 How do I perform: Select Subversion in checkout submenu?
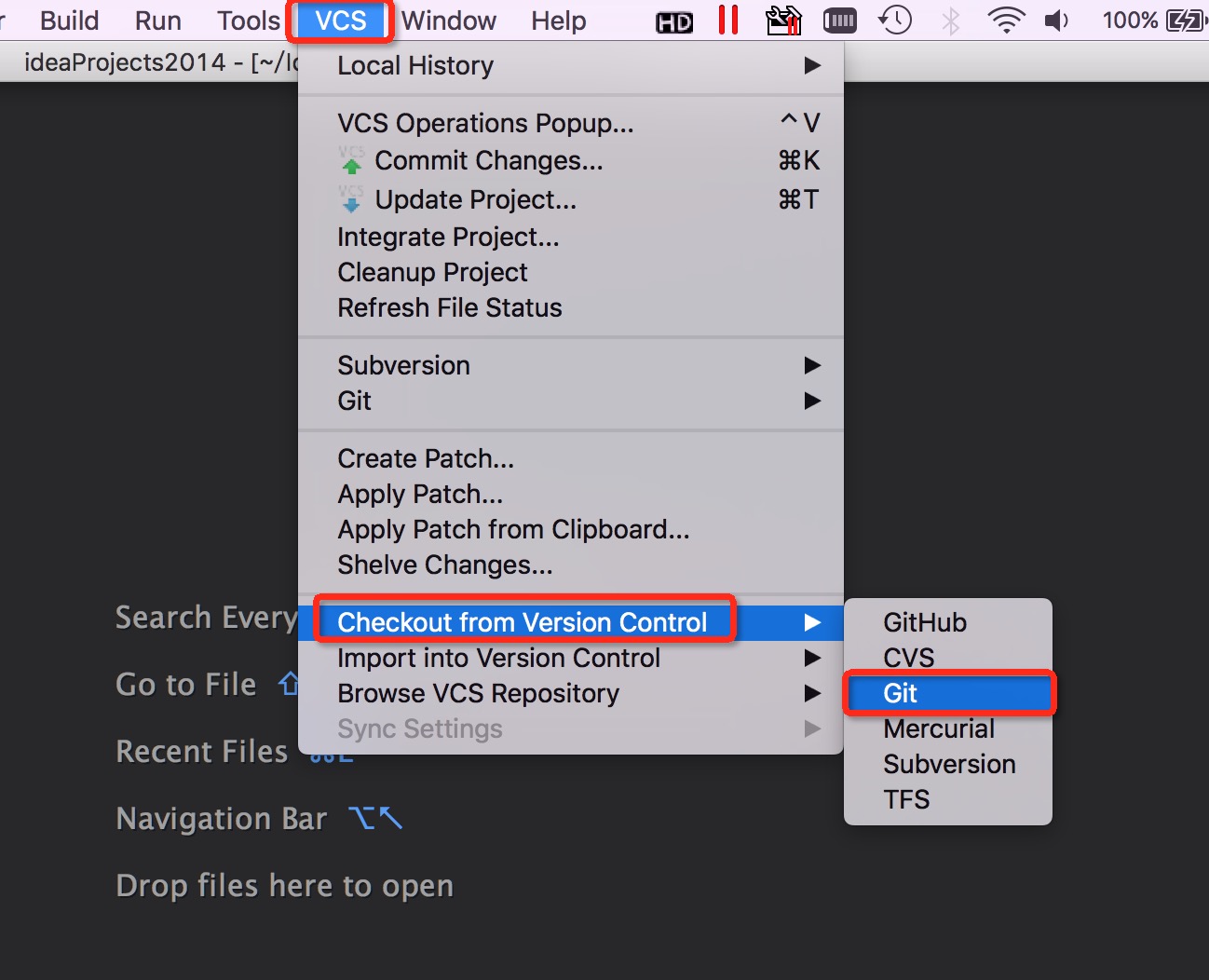click(x=948, y=764)
